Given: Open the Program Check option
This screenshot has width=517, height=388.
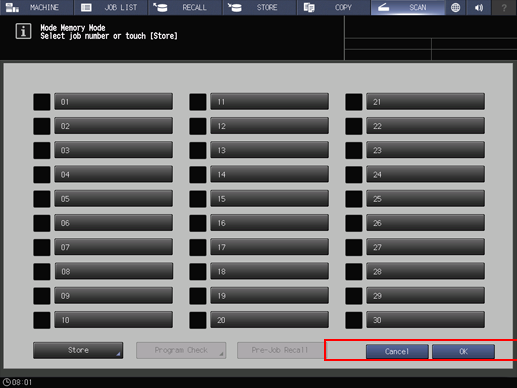Looking at the screenshot, I should [181, 350].
